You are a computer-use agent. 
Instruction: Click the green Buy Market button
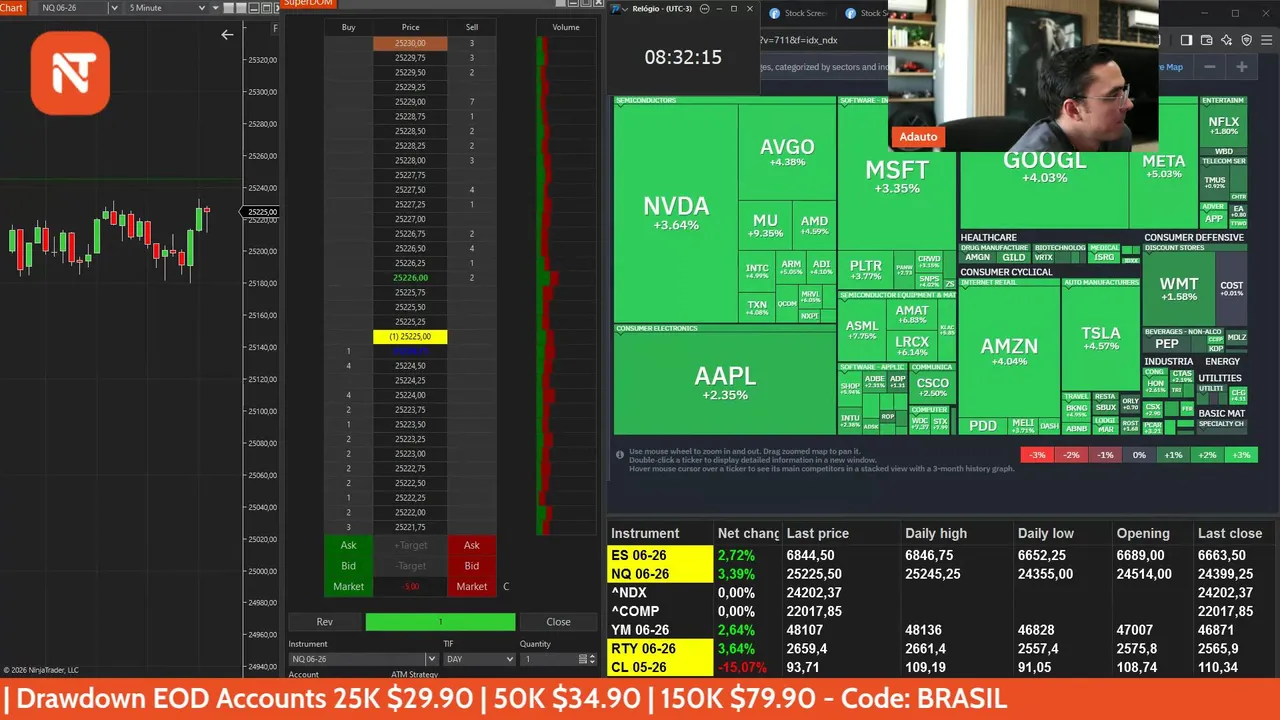[x=348, y=587]
